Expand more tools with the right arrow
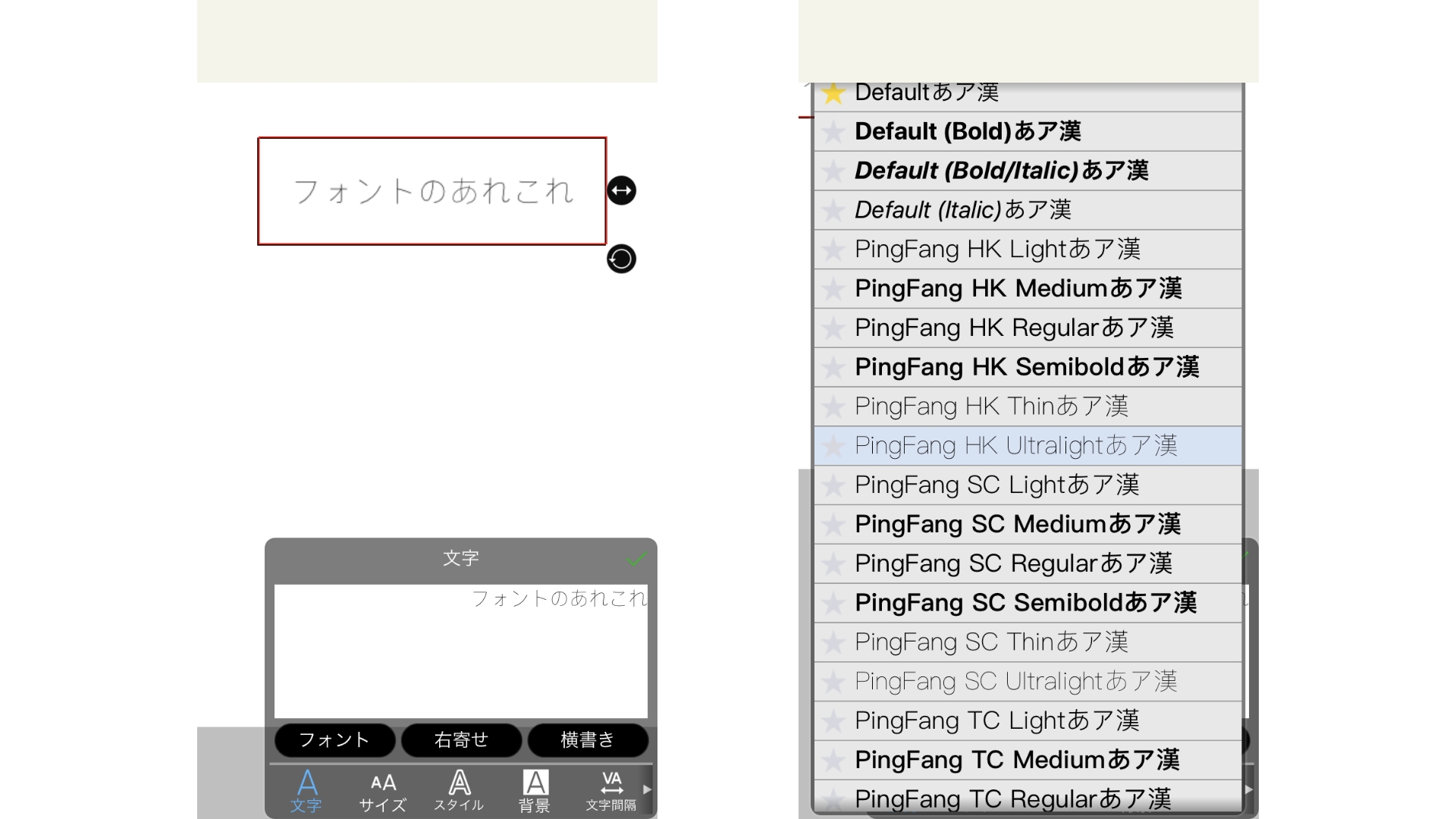 click(x=647, y=789)
